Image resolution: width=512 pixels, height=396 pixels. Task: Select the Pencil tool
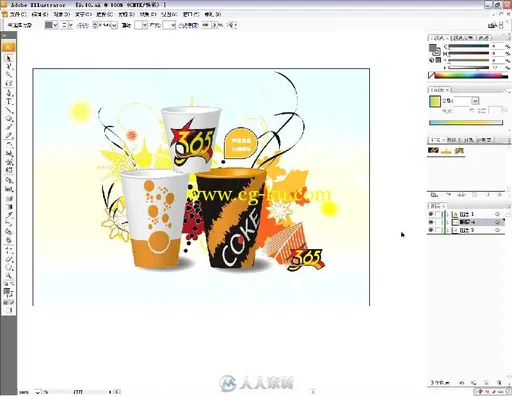pyautogui.click(x=9, y=136)
